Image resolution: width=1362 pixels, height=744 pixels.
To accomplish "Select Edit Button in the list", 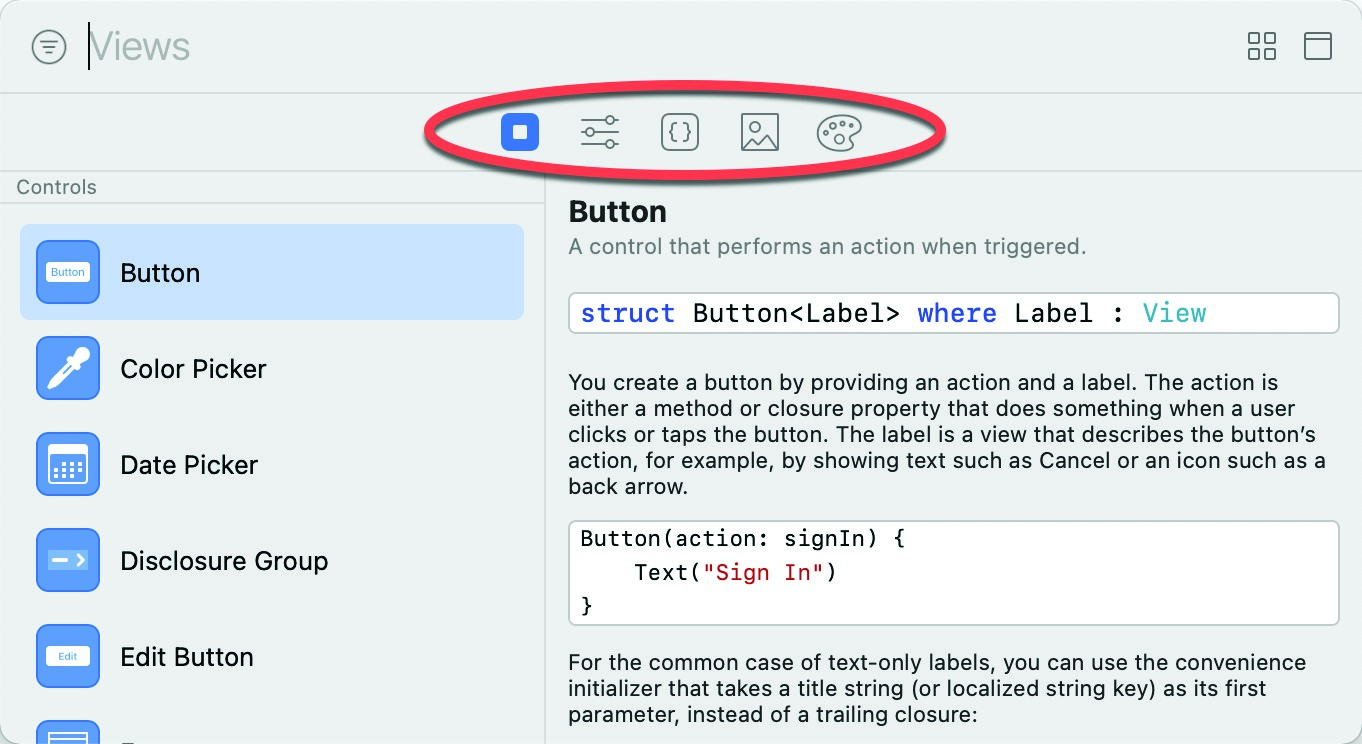I will (272, 656).
